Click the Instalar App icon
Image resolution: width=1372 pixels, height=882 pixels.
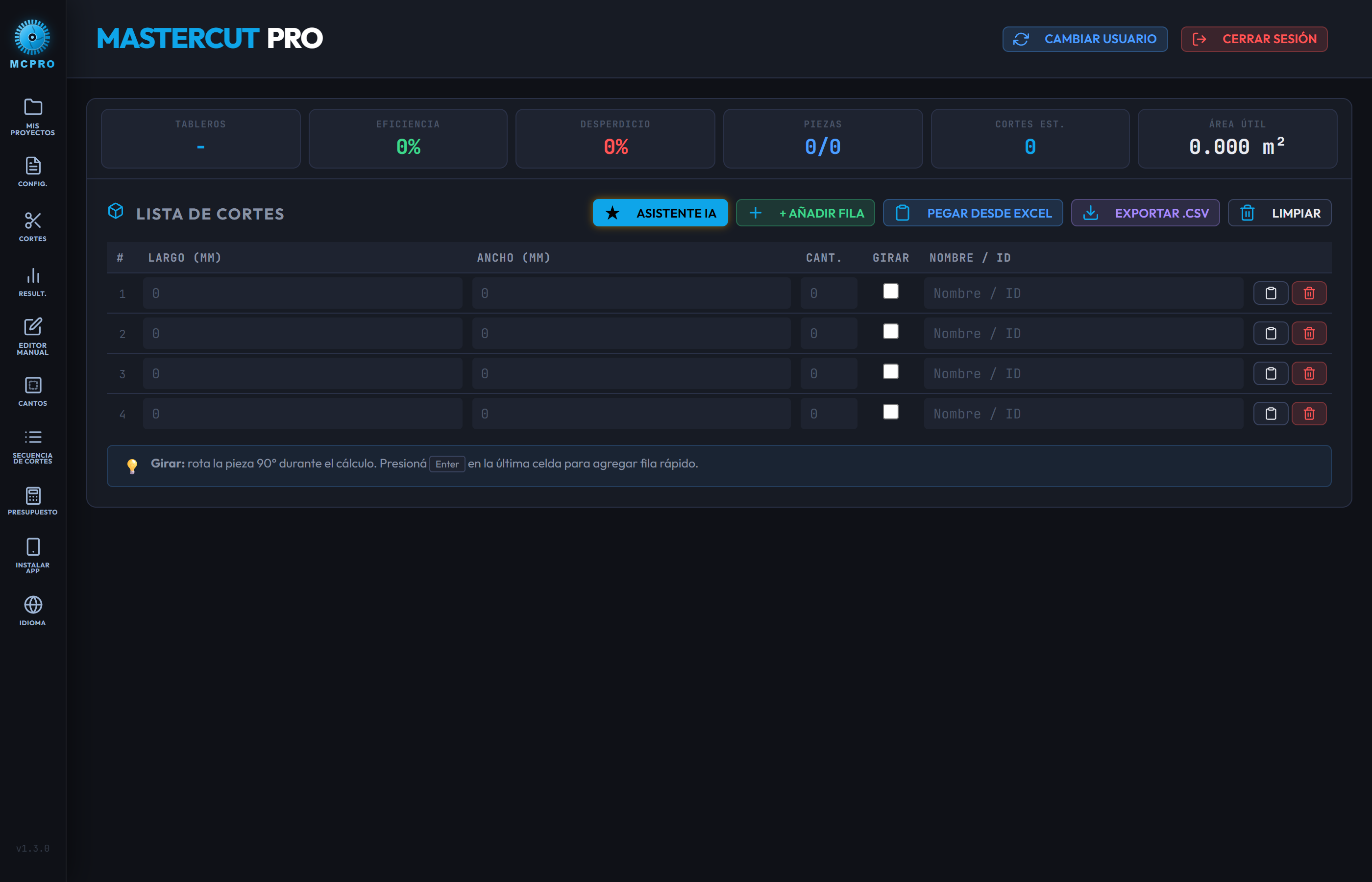pyautogui.click(x=33, y=547)
